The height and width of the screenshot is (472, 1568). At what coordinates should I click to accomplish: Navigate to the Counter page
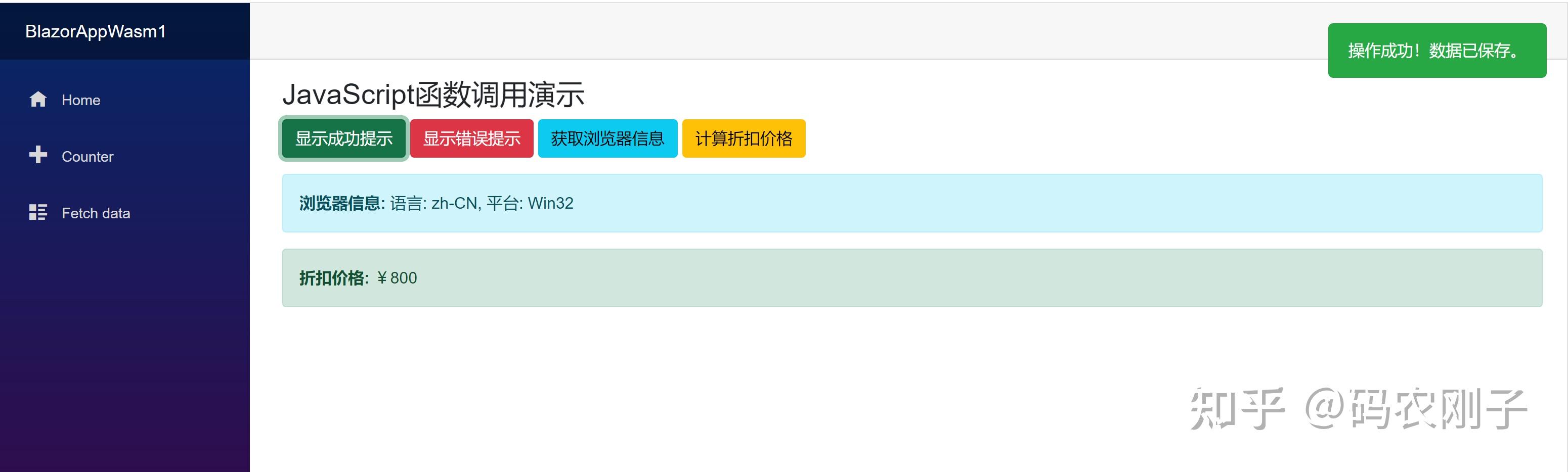tap(87, 156)
